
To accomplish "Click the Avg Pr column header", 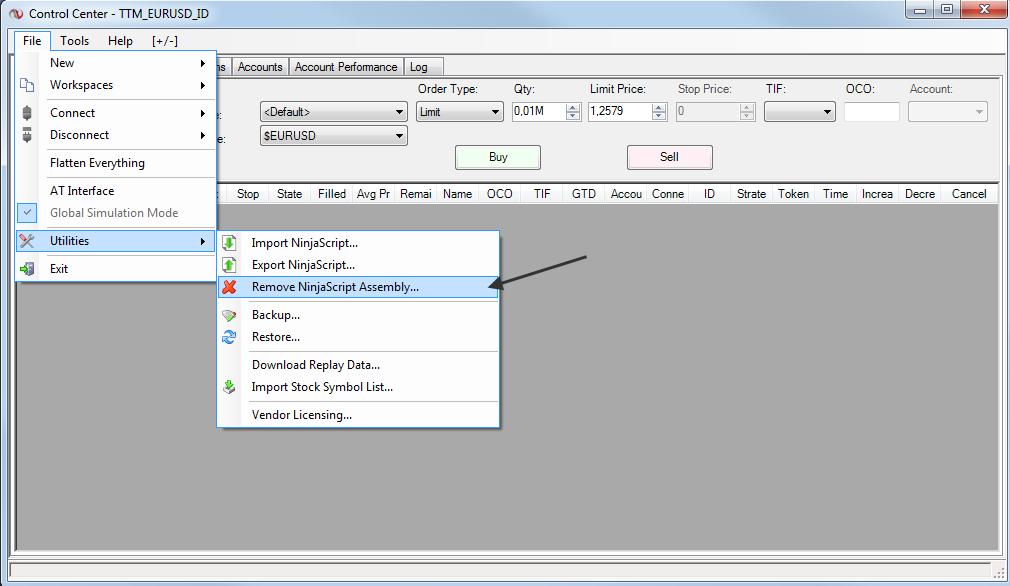I will (374, 194).
